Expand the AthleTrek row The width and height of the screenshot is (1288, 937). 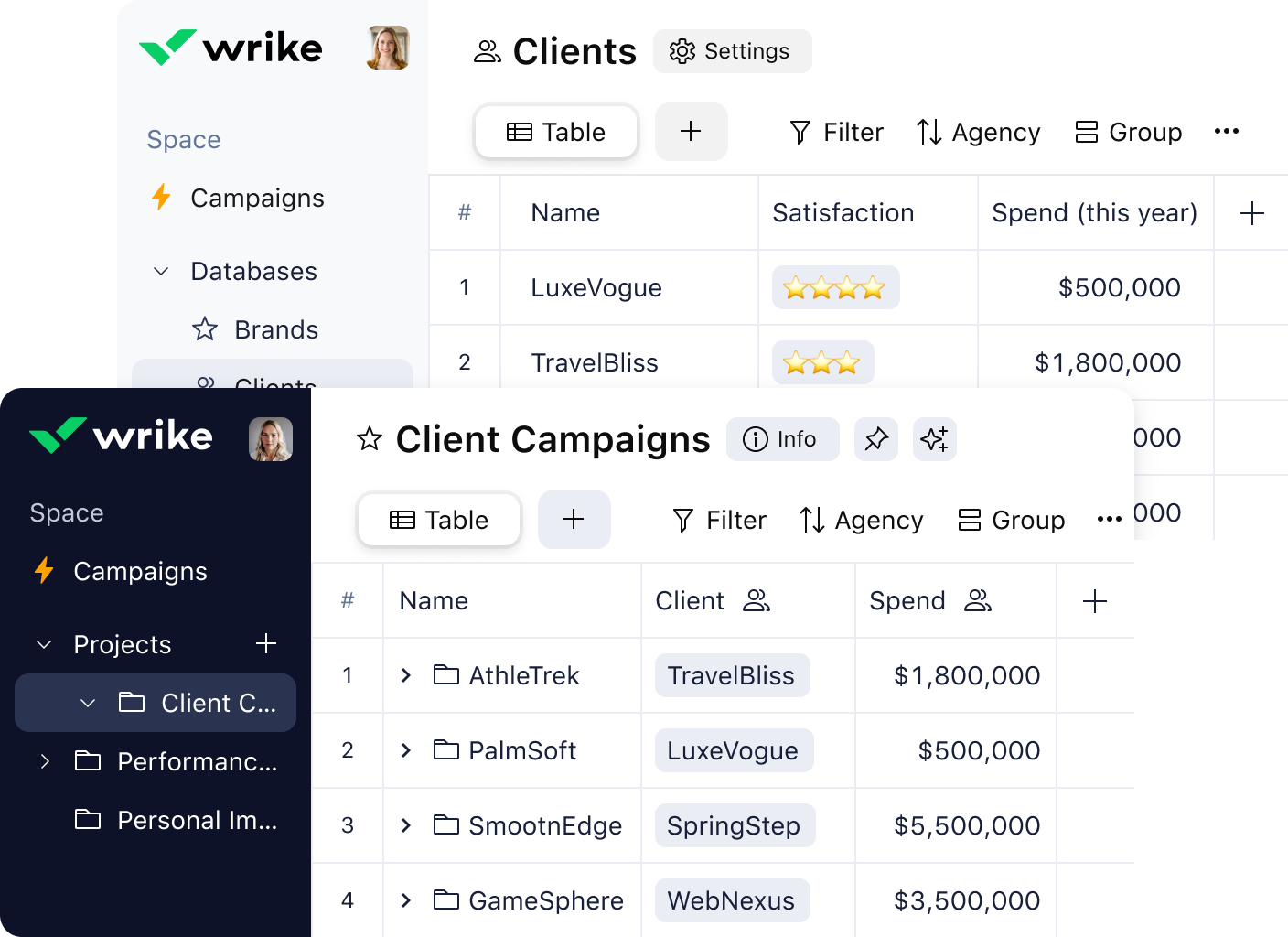pos(406,675)
